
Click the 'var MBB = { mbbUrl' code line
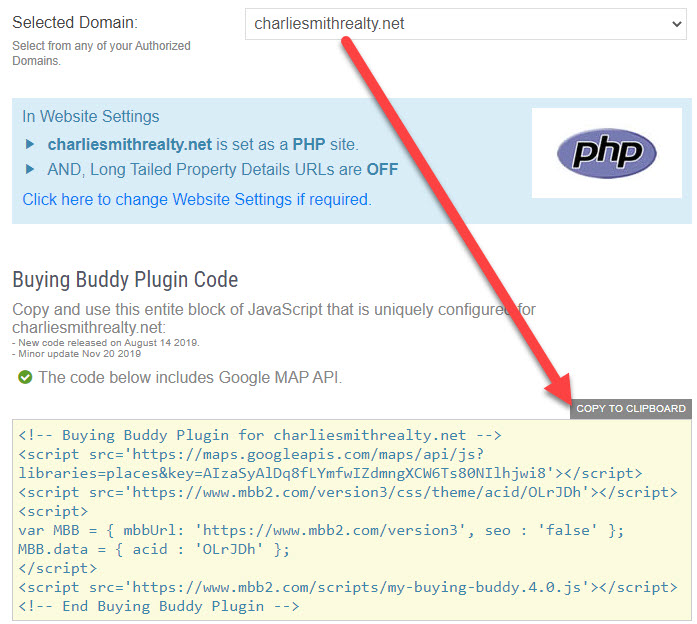point(321,530)
